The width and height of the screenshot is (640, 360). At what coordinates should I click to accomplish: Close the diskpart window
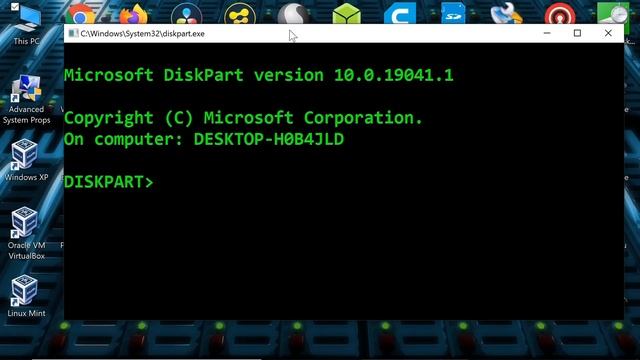coord(608,33)
